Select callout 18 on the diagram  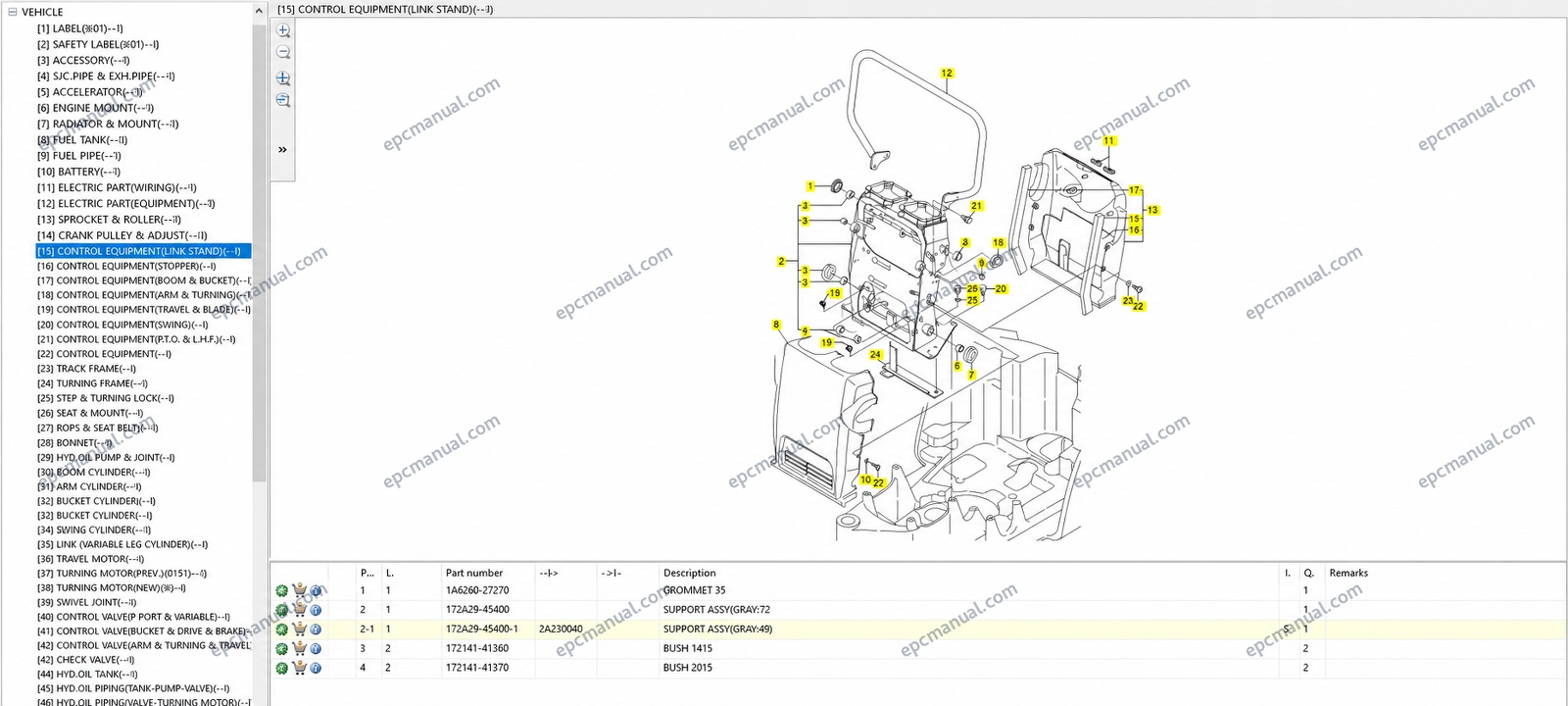pos(998,242)
